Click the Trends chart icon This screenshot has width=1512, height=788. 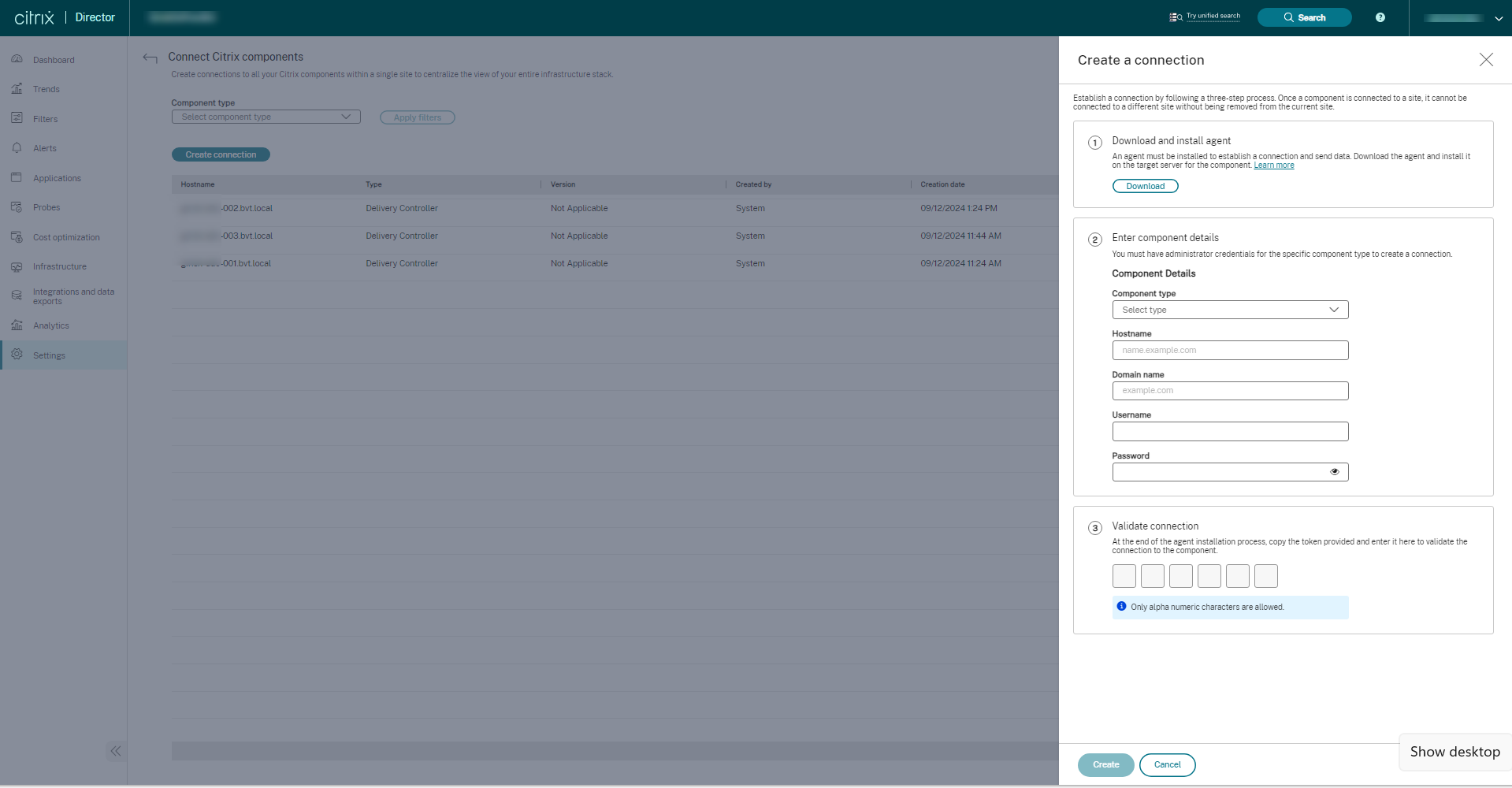coord(17,89)
